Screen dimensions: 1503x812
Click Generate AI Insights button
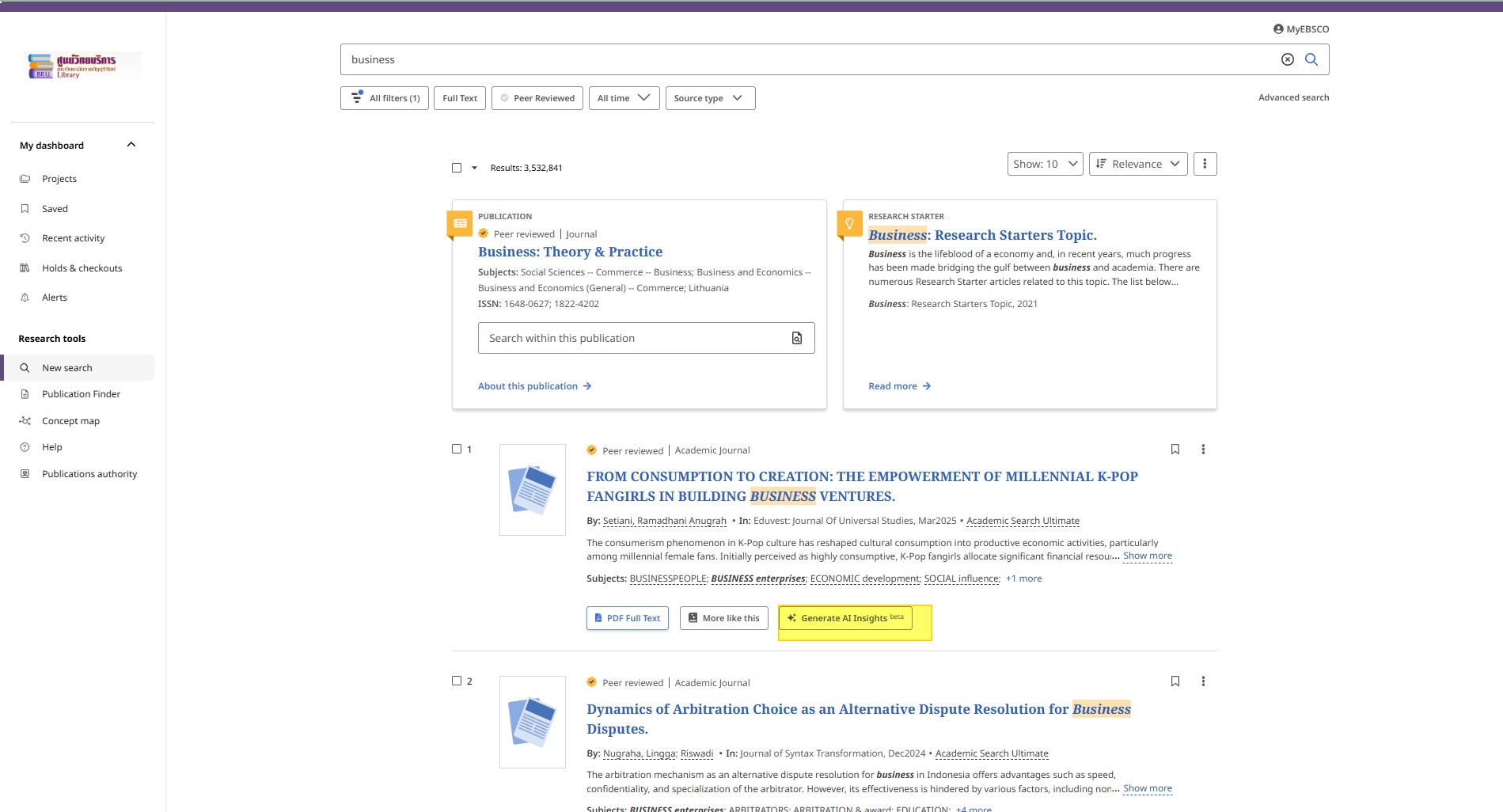pyautogui.click(x=846, y=618)
